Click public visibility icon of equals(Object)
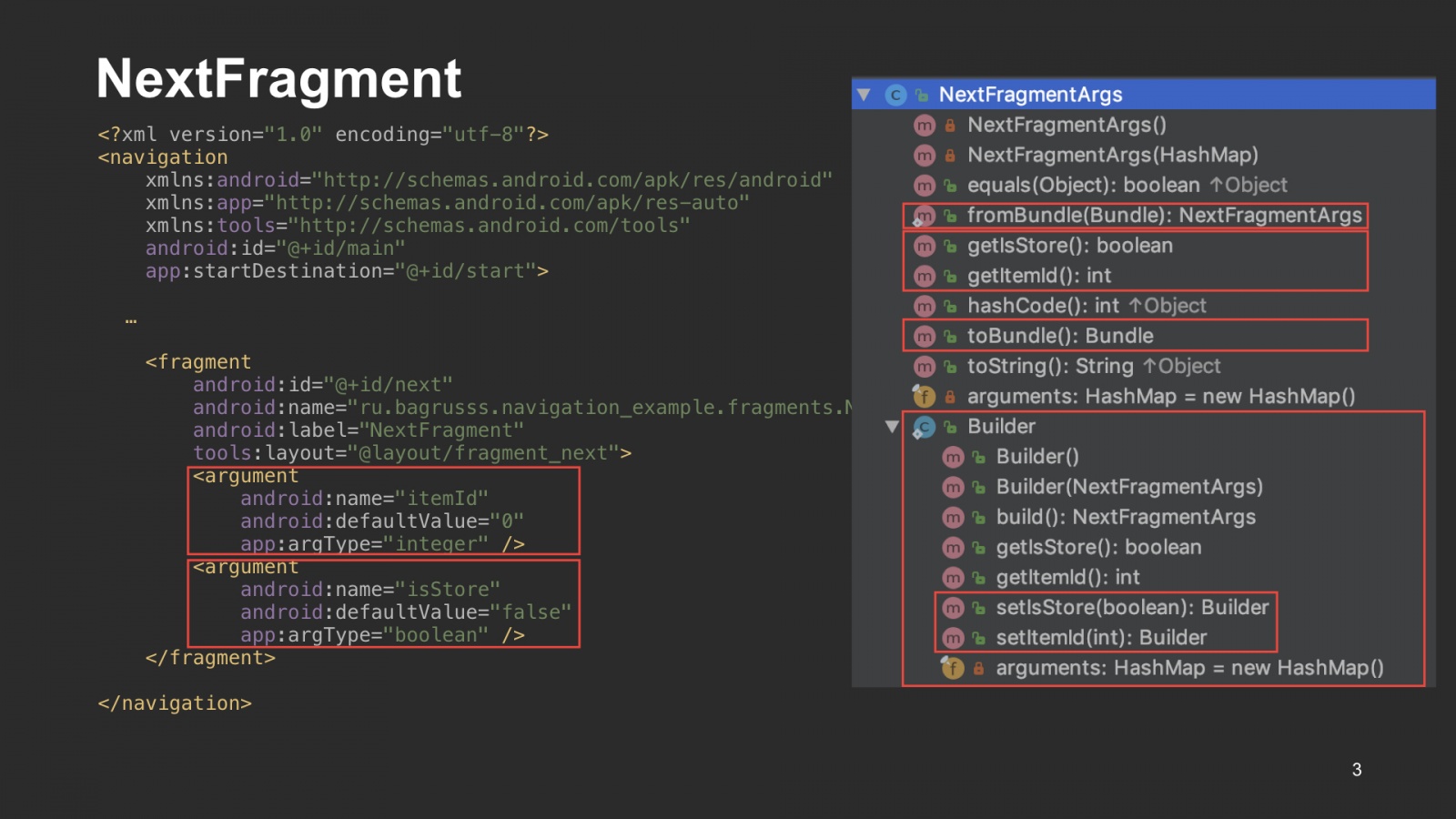This screenshot has width=1456, height=819. 950,186
